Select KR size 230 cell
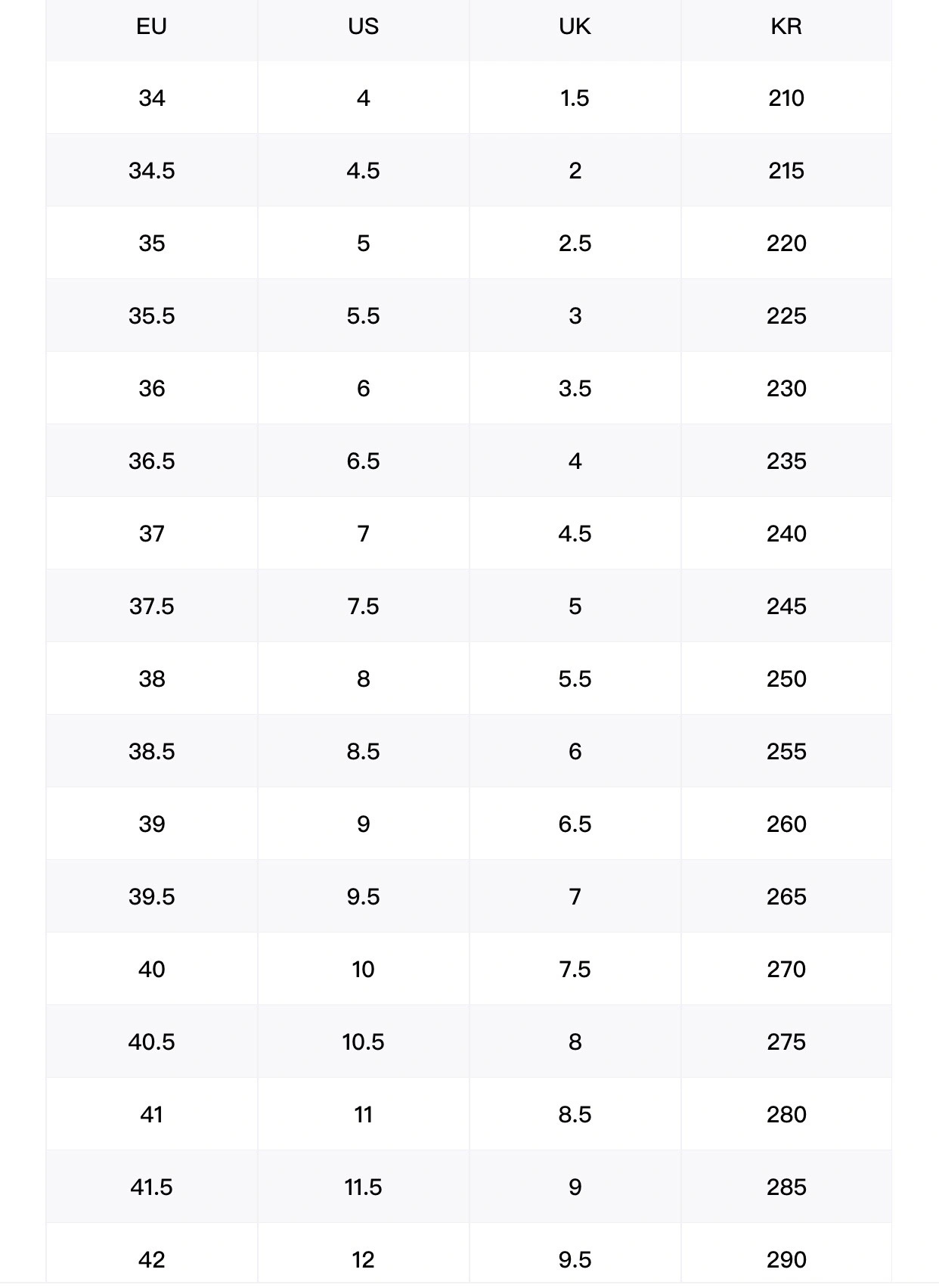This screenshot has width=939, height=1288. tap(786, 389)
